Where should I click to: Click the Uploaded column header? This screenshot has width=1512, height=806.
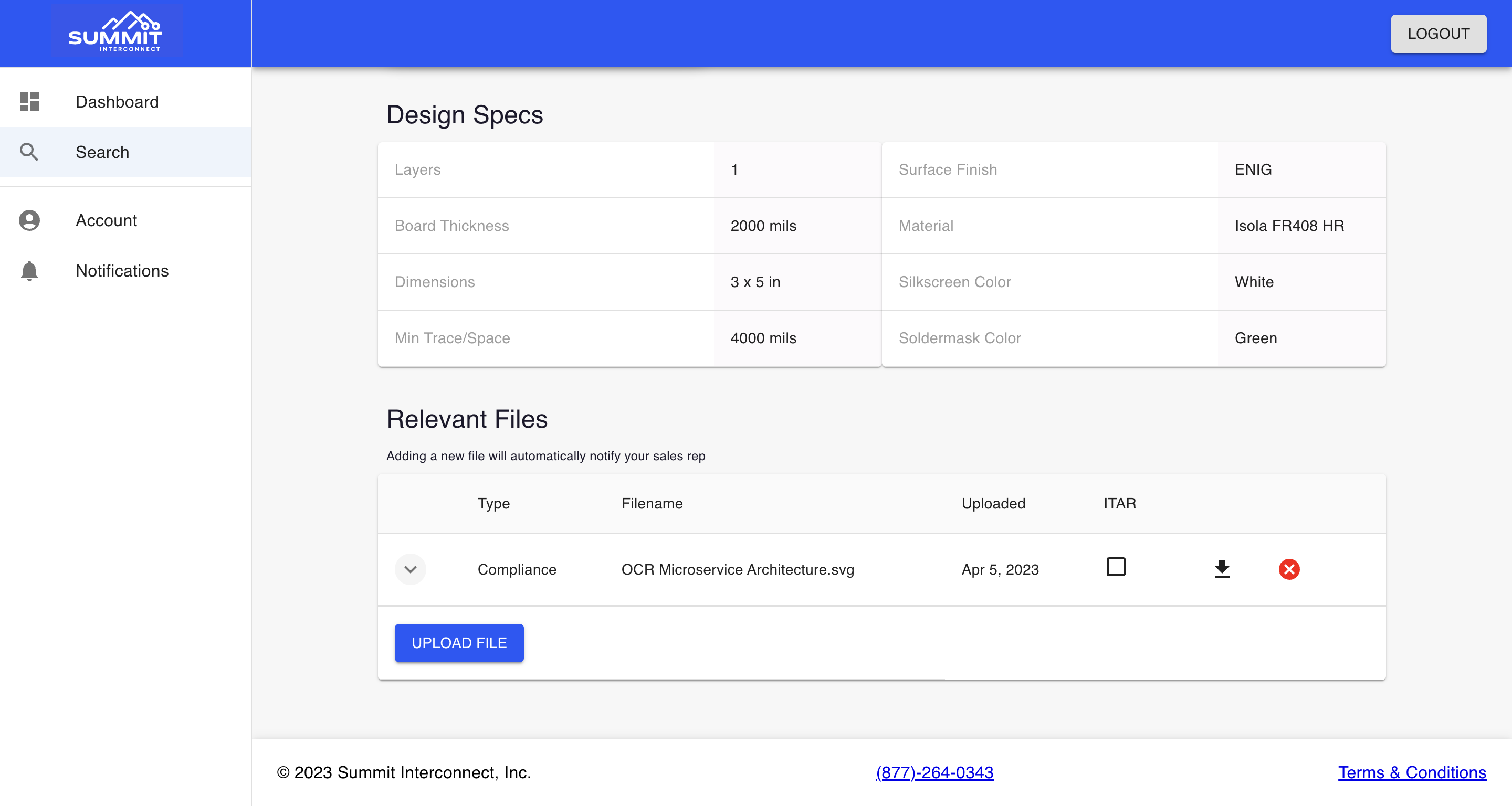click(x=993, y=503)
